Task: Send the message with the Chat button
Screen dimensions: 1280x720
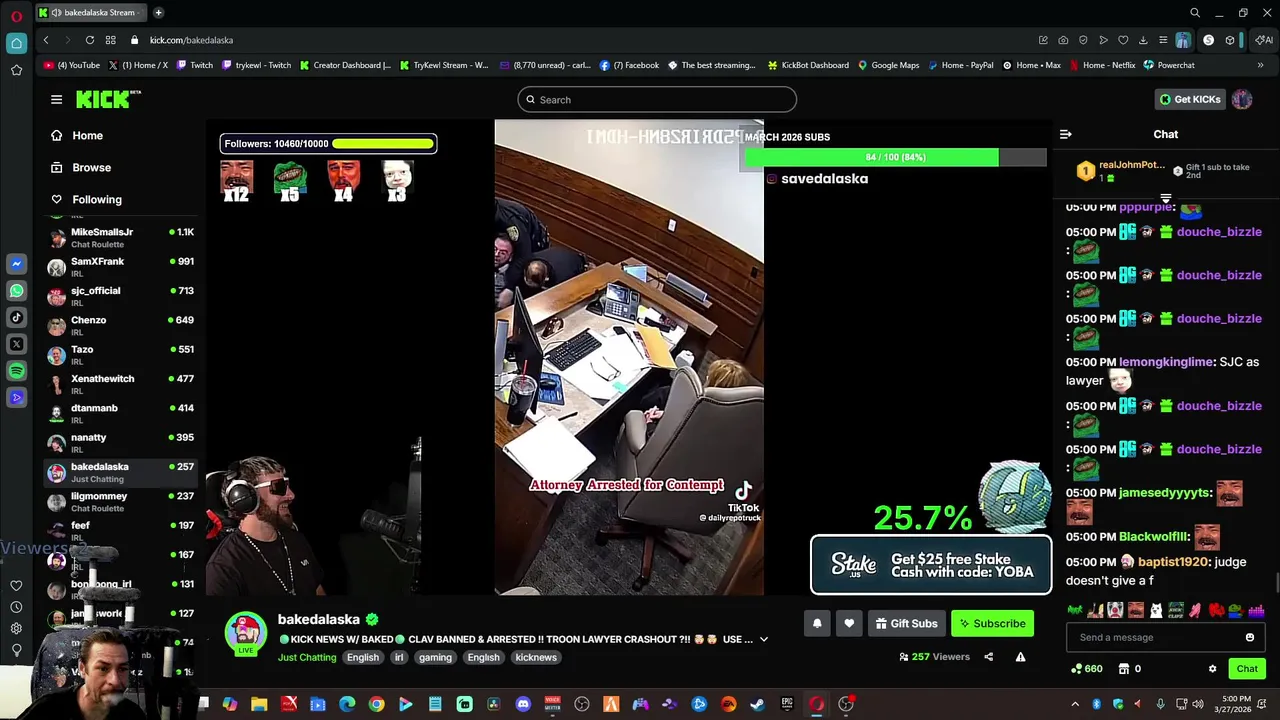Action: coord(1247,668)
